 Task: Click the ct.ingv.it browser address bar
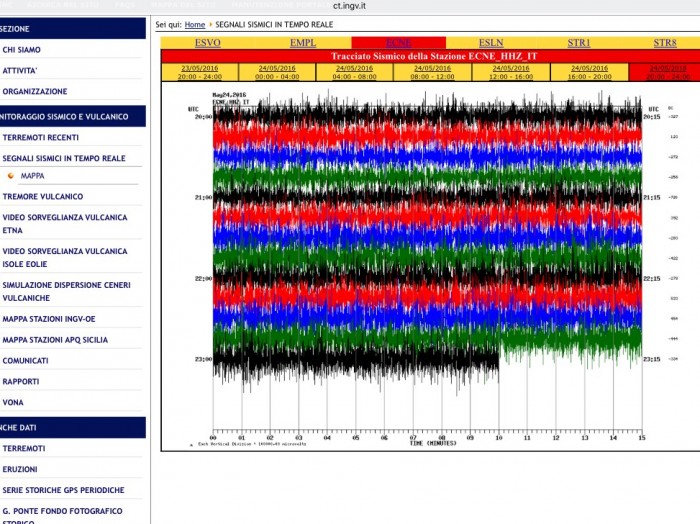point(350,6)
